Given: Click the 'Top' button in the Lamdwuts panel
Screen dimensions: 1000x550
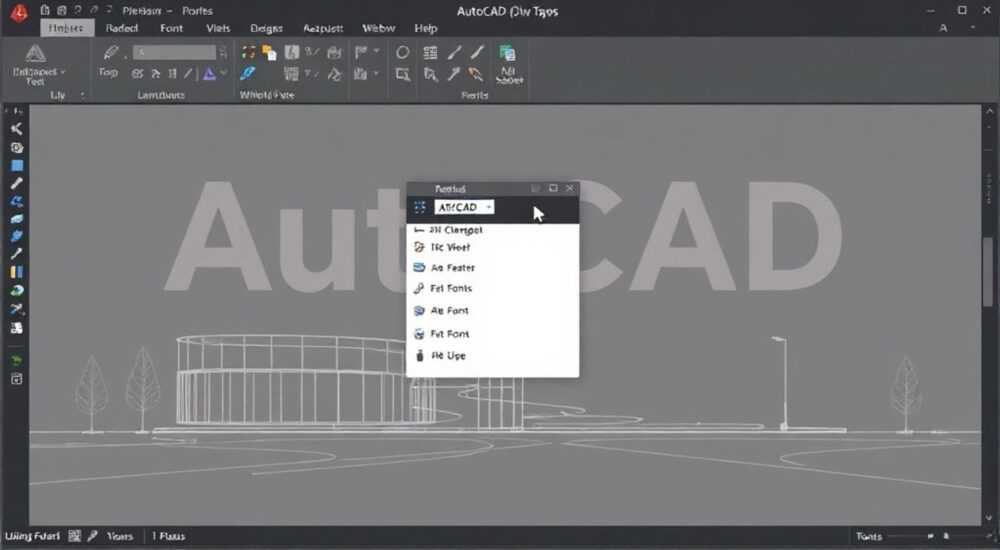Looking at the screenshot, I should tap(108, 73).
